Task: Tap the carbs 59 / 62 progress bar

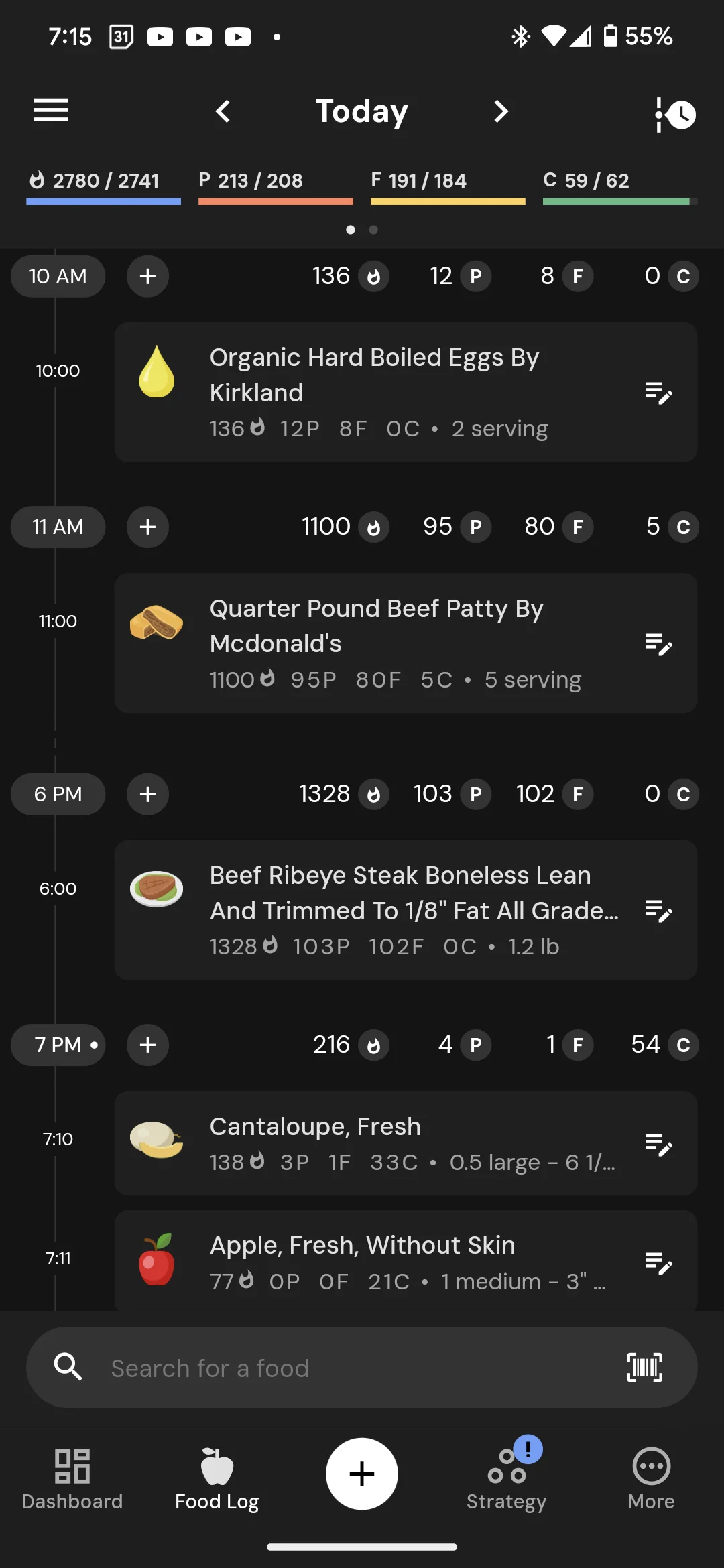Action: point(620,188)
